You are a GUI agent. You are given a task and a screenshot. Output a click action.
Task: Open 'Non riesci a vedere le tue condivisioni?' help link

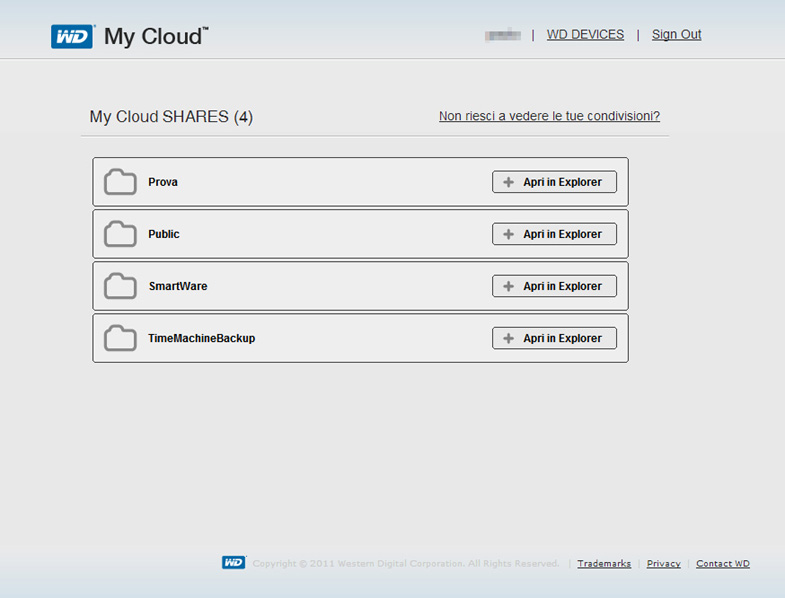coord(549,116)
